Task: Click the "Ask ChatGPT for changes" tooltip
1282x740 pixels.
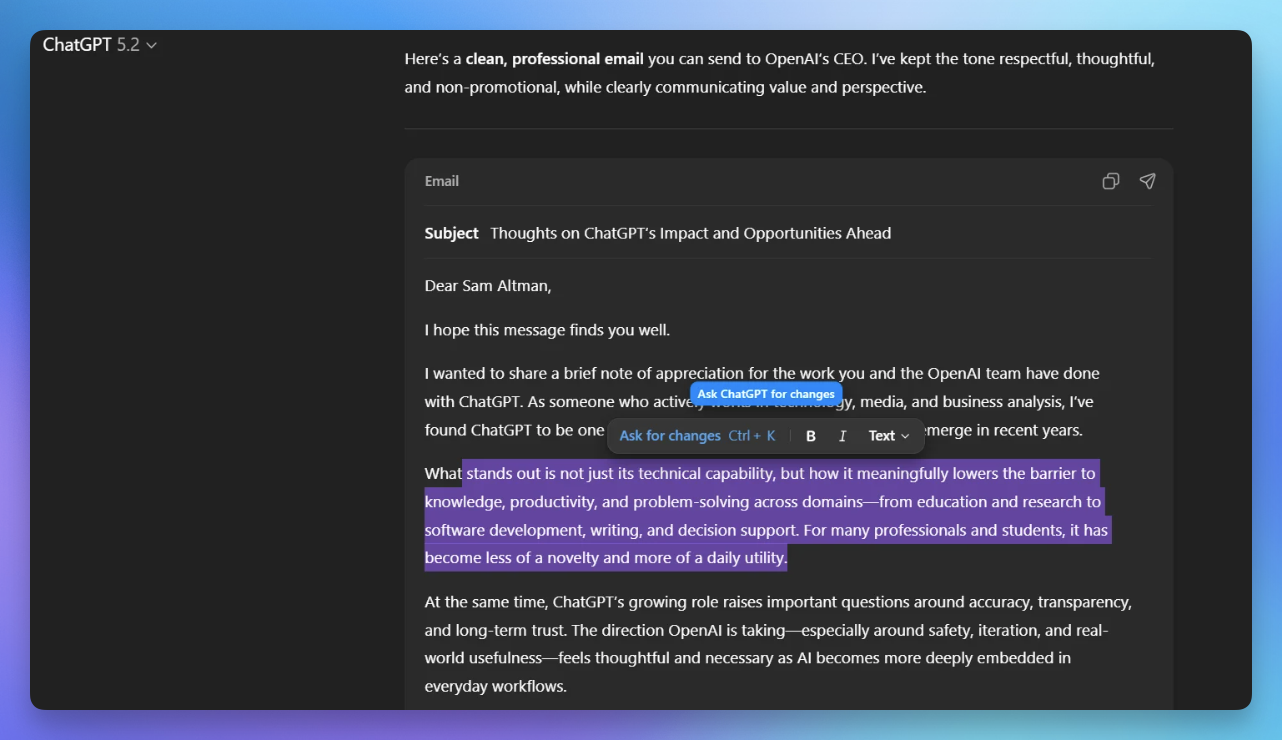Action: click(x=766, y=394)
